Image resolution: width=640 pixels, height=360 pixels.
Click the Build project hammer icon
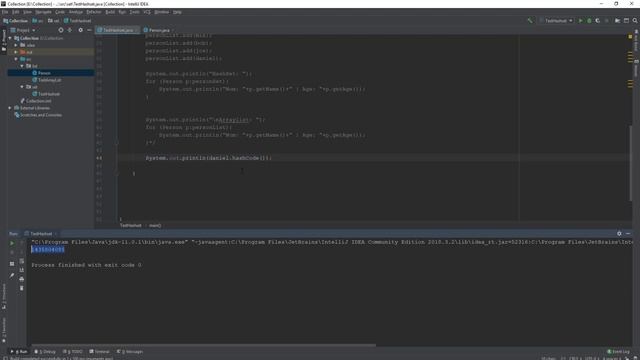pyautogui.click(x=530, y=20)
